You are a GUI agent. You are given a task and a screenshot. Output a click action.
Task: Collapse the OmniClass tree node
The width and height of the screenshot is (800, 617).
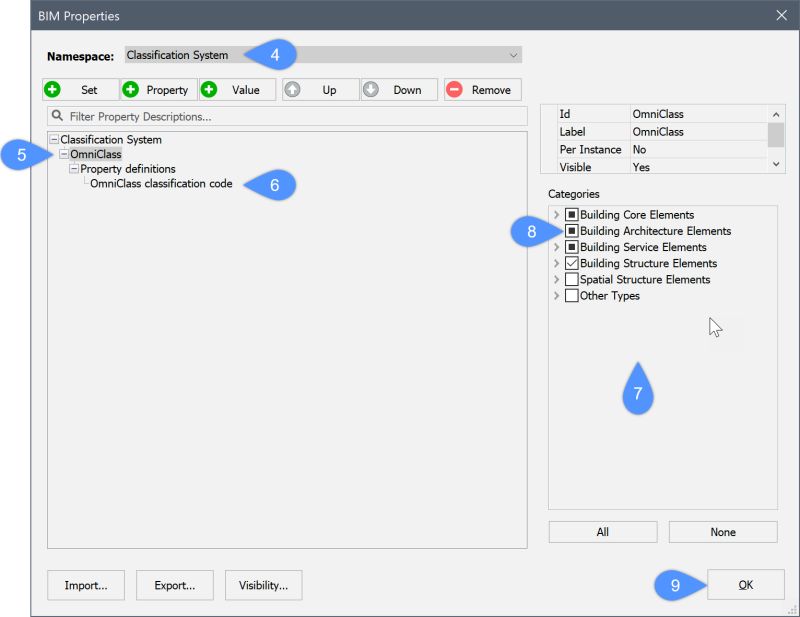pos(62,155)
